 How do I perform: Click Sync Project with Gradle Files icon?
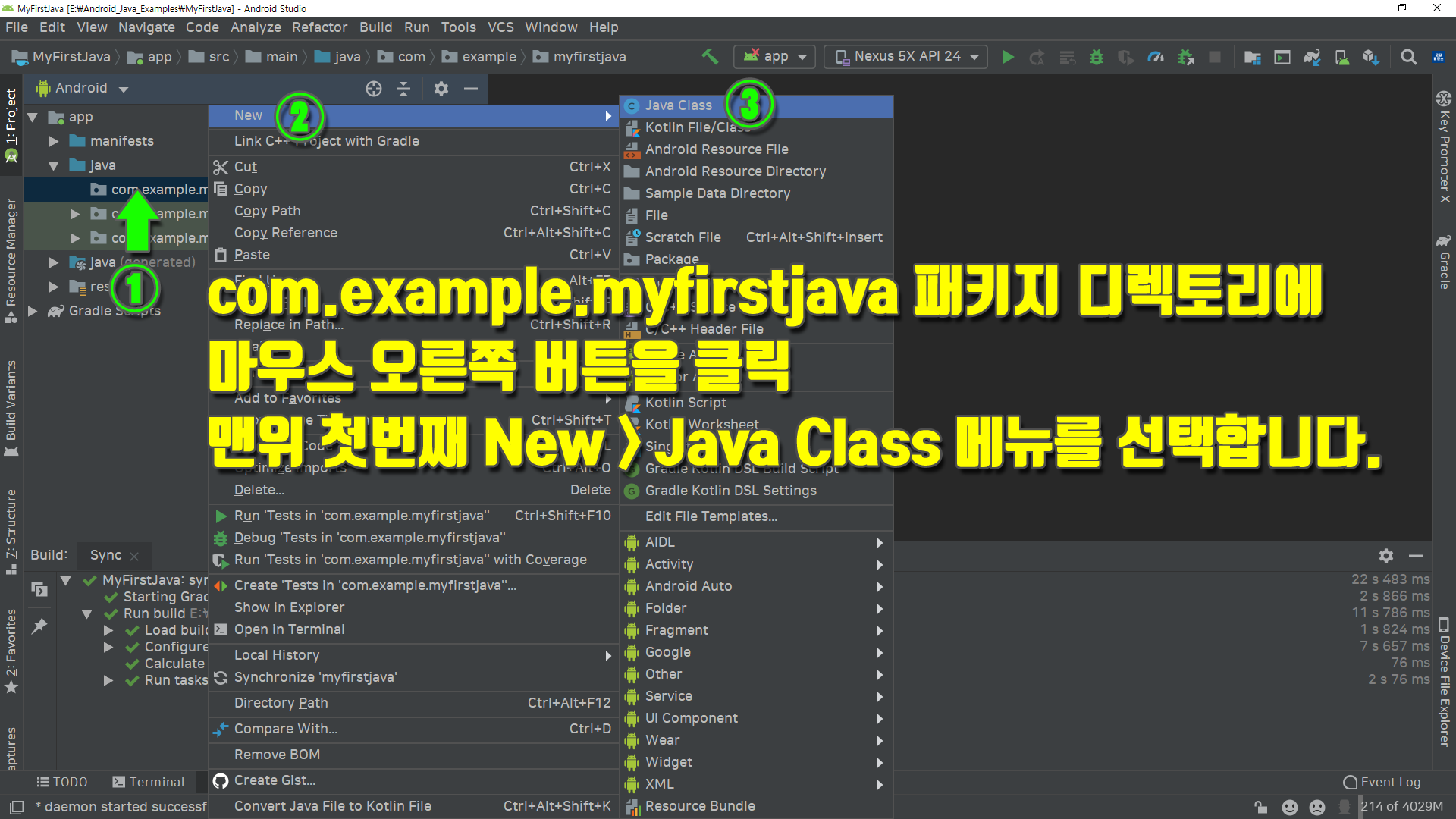tap(1312, 57)
